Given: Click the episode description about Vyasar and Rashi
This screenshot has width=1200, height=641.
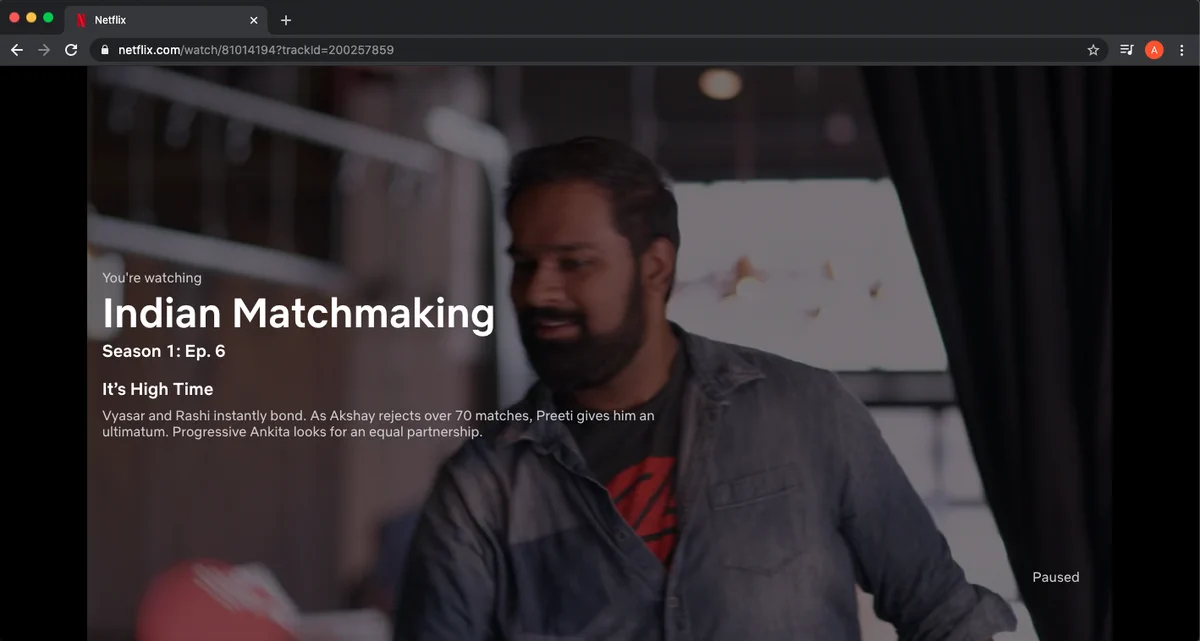Looking at the screenshot, I should (378, 423).
